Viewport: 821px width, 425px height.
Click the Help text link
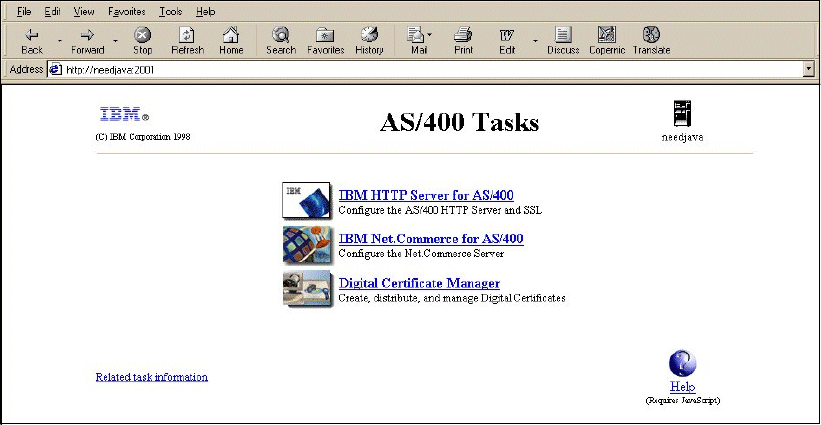point(683,387)
